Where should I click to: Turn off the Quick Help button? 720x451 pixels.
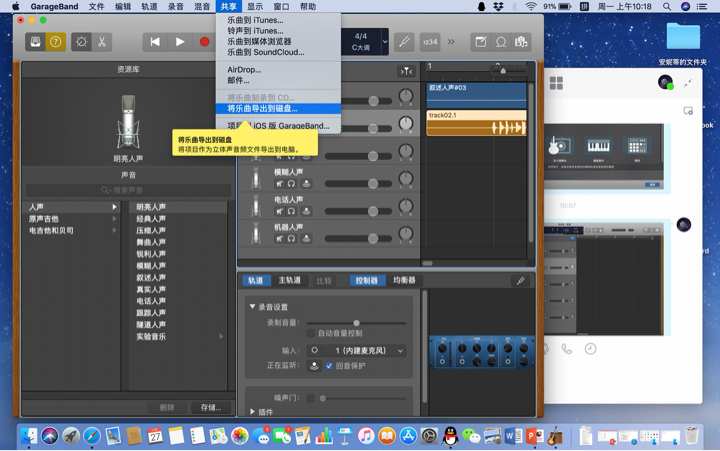[x=56, y=42]
